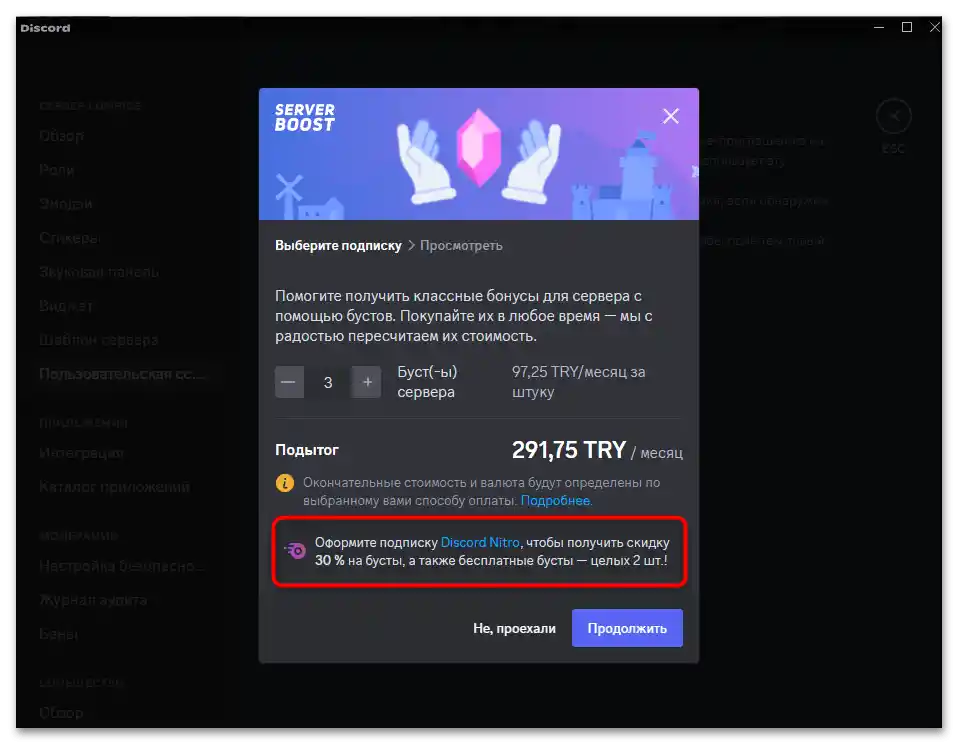The height and width of the screenshot is (744, 958).
Task: Click the Буст(-ы) сервера label
Action: click(x=427, y=382)
